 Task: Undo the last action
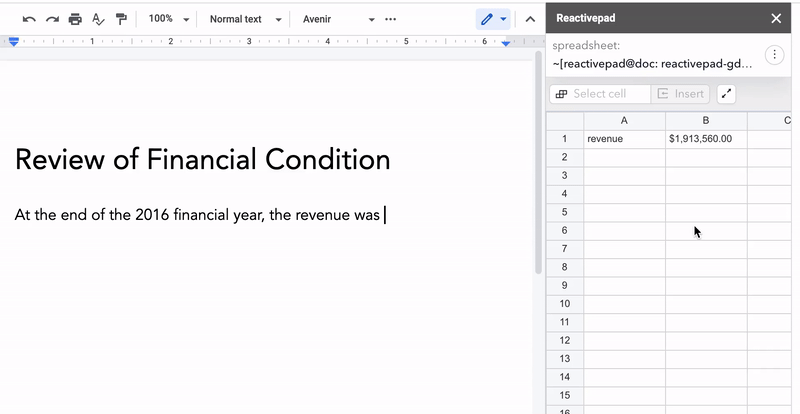coord(29,19)
